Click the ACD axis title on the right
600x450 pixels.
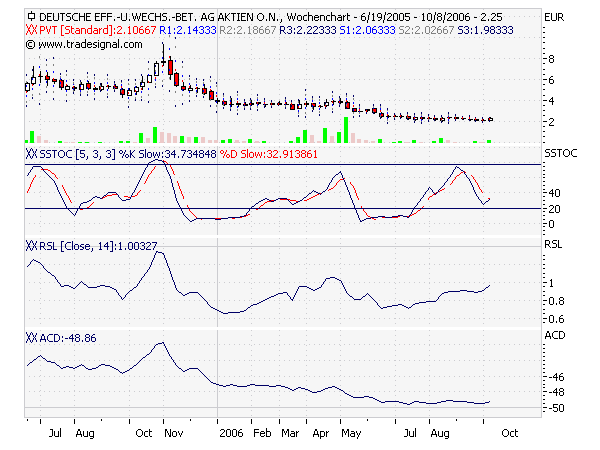click(554, 336)
